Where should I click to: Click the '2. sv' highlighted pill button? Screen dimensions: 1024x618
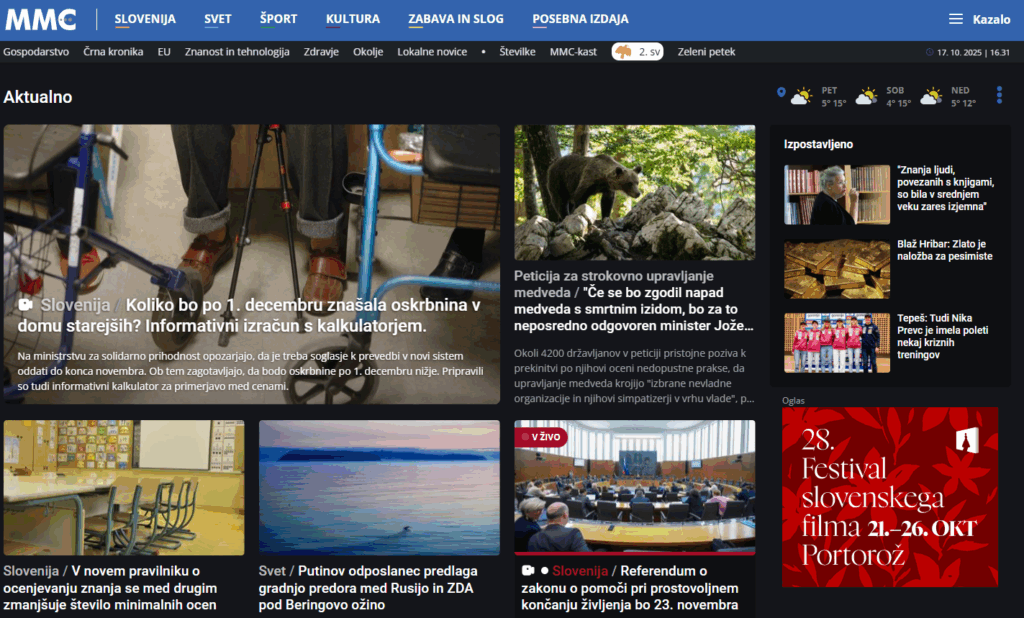click(637, 52)
